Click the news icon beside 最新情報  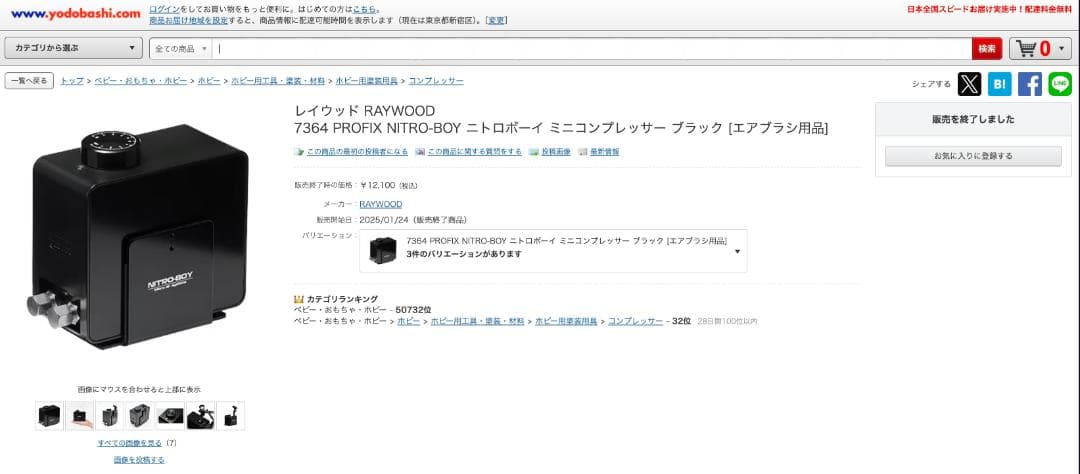[x=583, y=152]
